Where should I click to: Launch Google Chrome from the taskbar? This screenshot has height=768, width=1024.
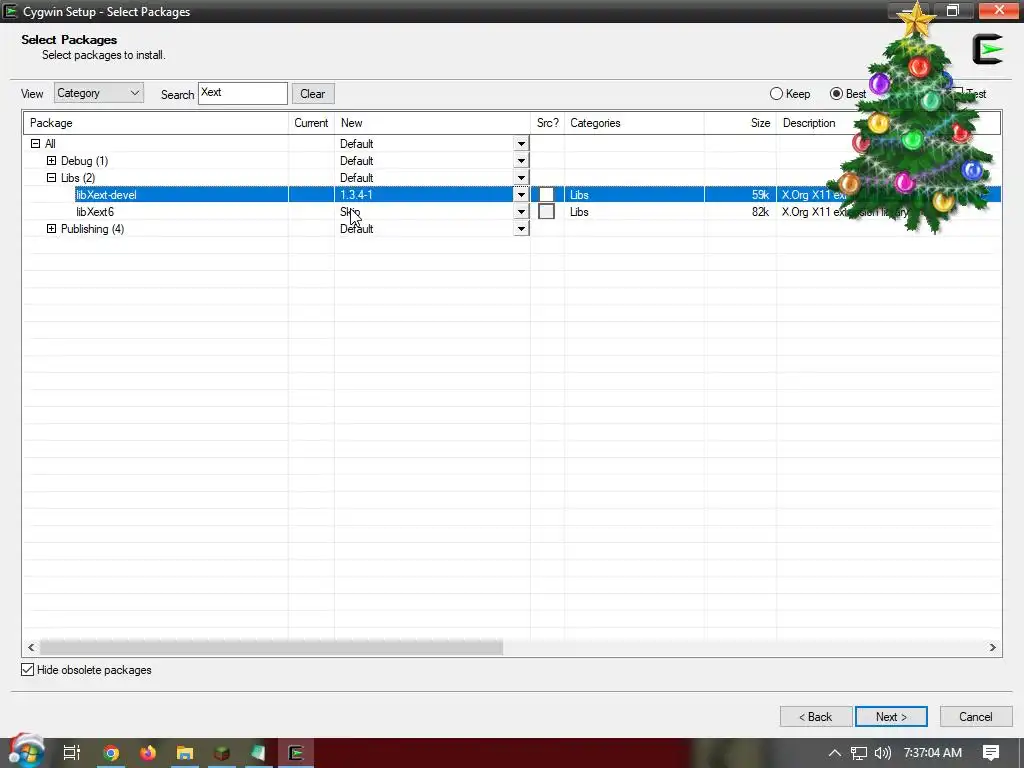111,753
